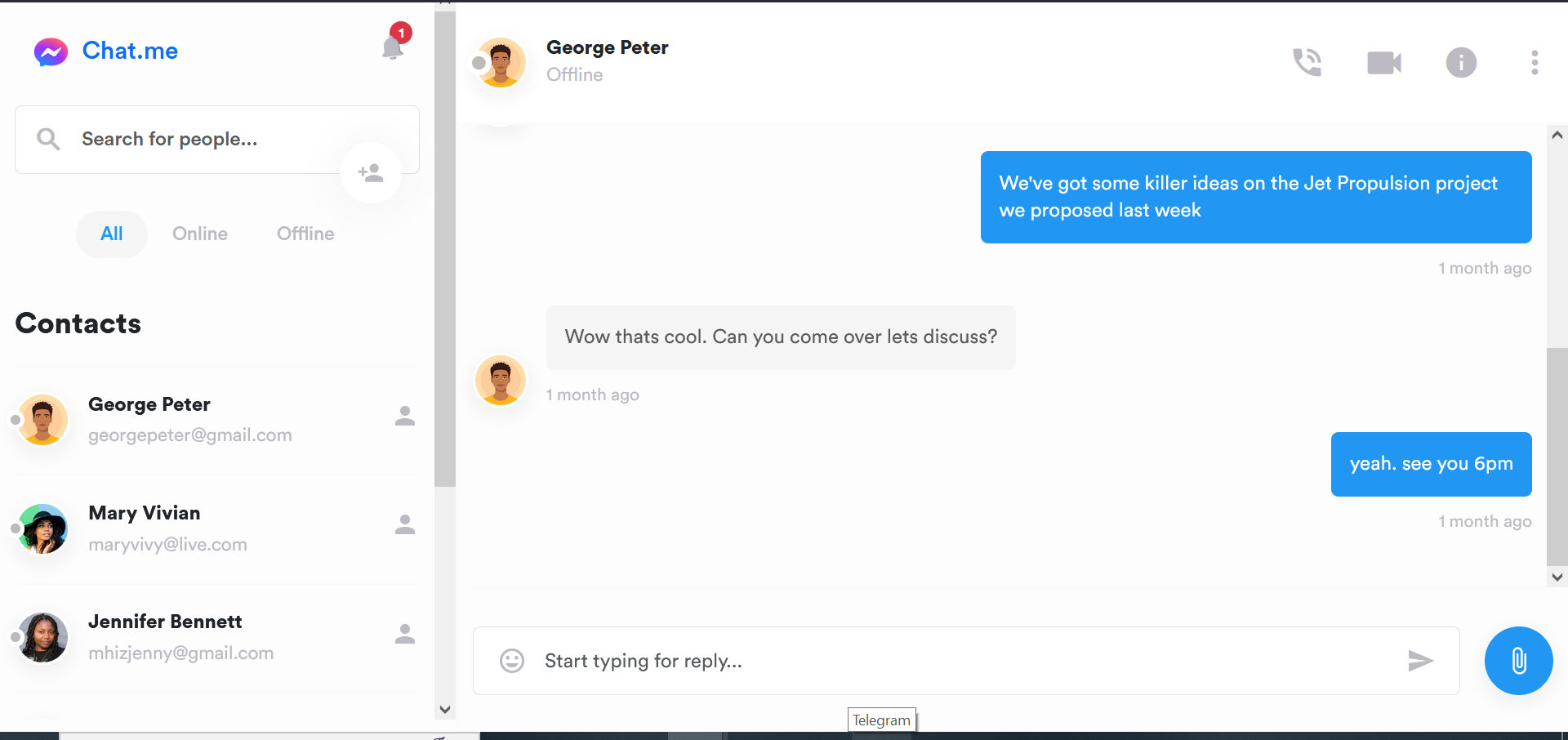This screenshot has width=1568, height=740.
Task: Open the chat with George Peter
Action: coord(149,418)
